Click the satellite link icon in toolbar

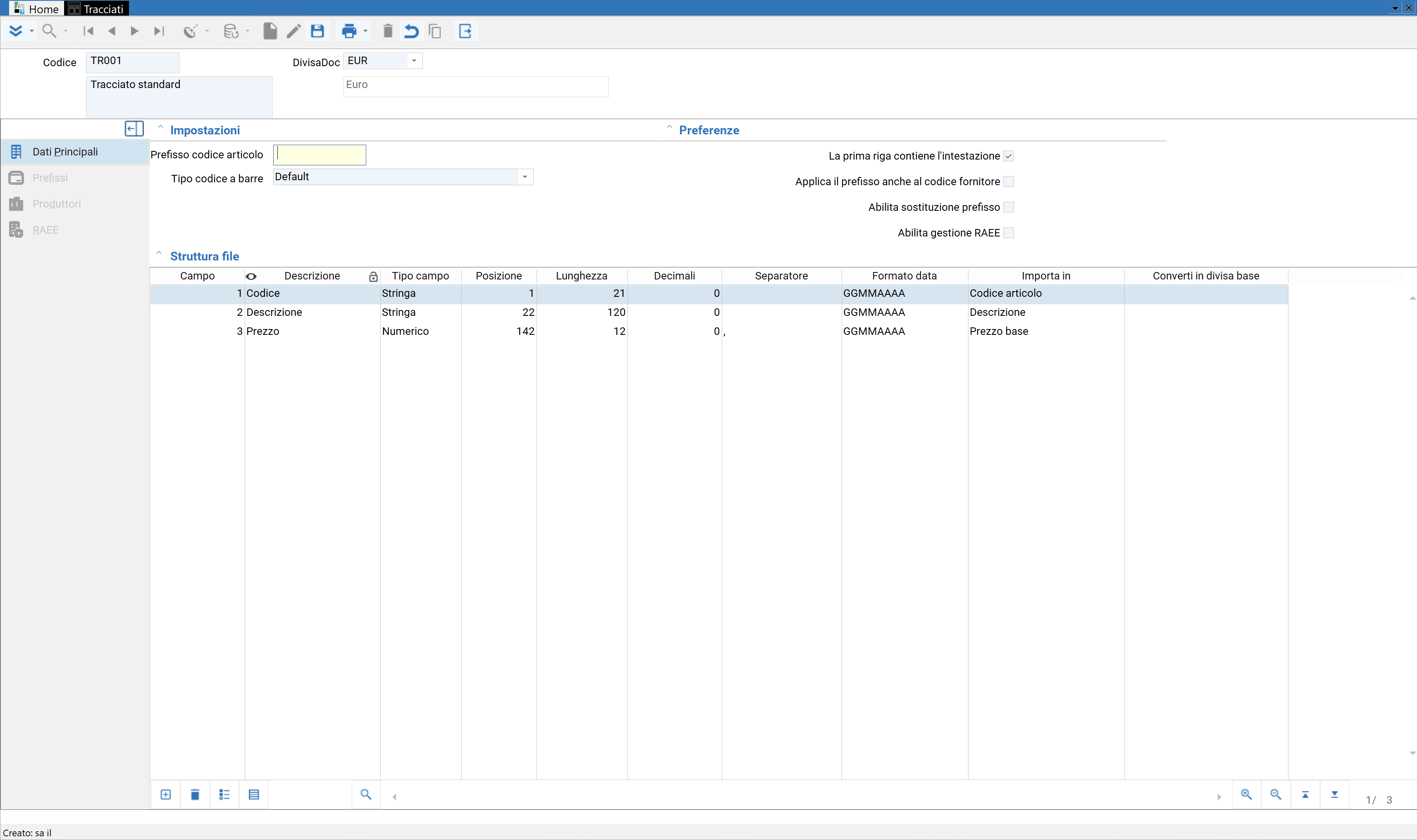click(x=190, y=31)
